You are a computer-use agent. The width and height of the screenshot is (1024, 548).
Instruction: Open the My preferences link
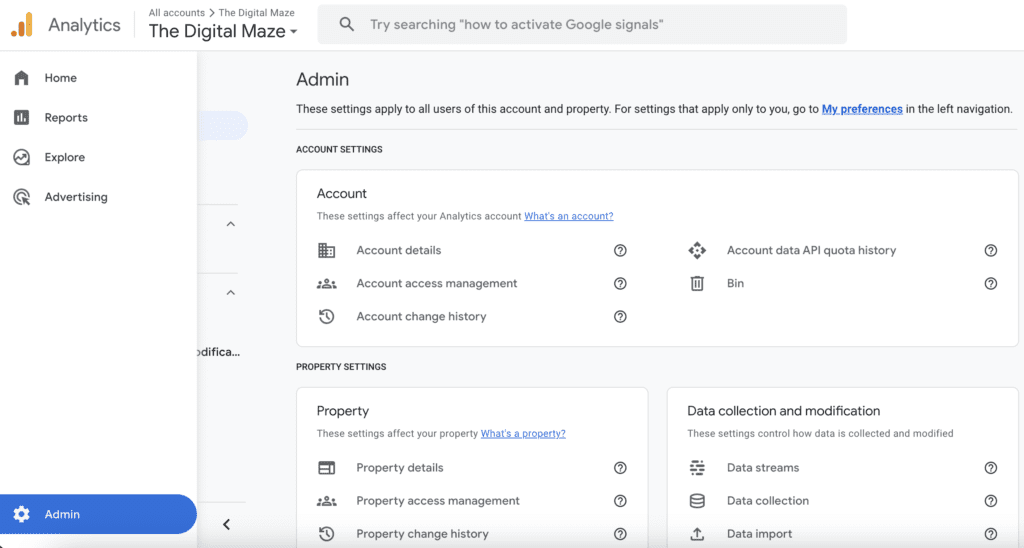coord(862,109)
